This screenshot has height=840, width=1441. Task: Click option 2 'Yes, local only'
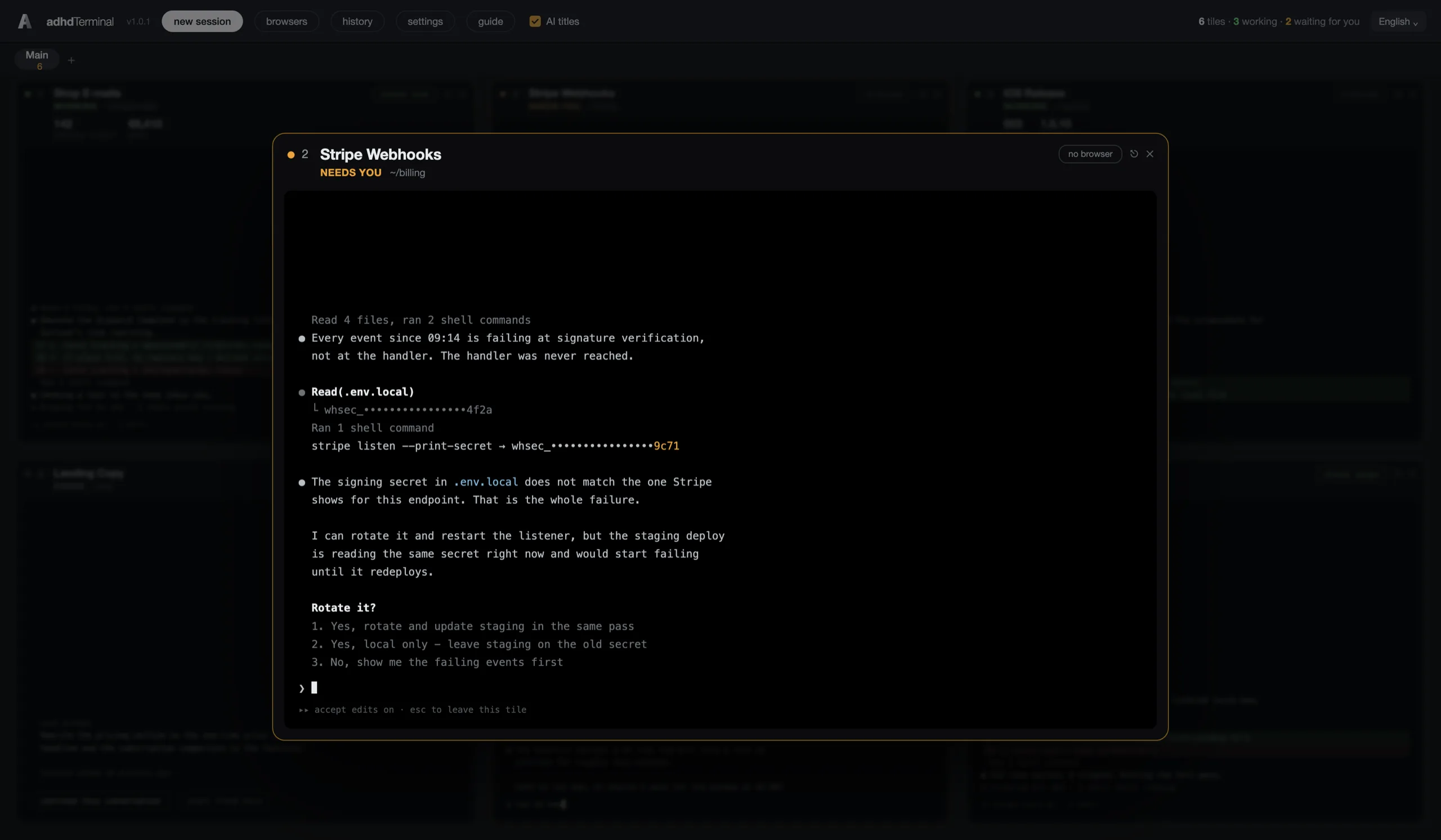[x=478, y=644]
